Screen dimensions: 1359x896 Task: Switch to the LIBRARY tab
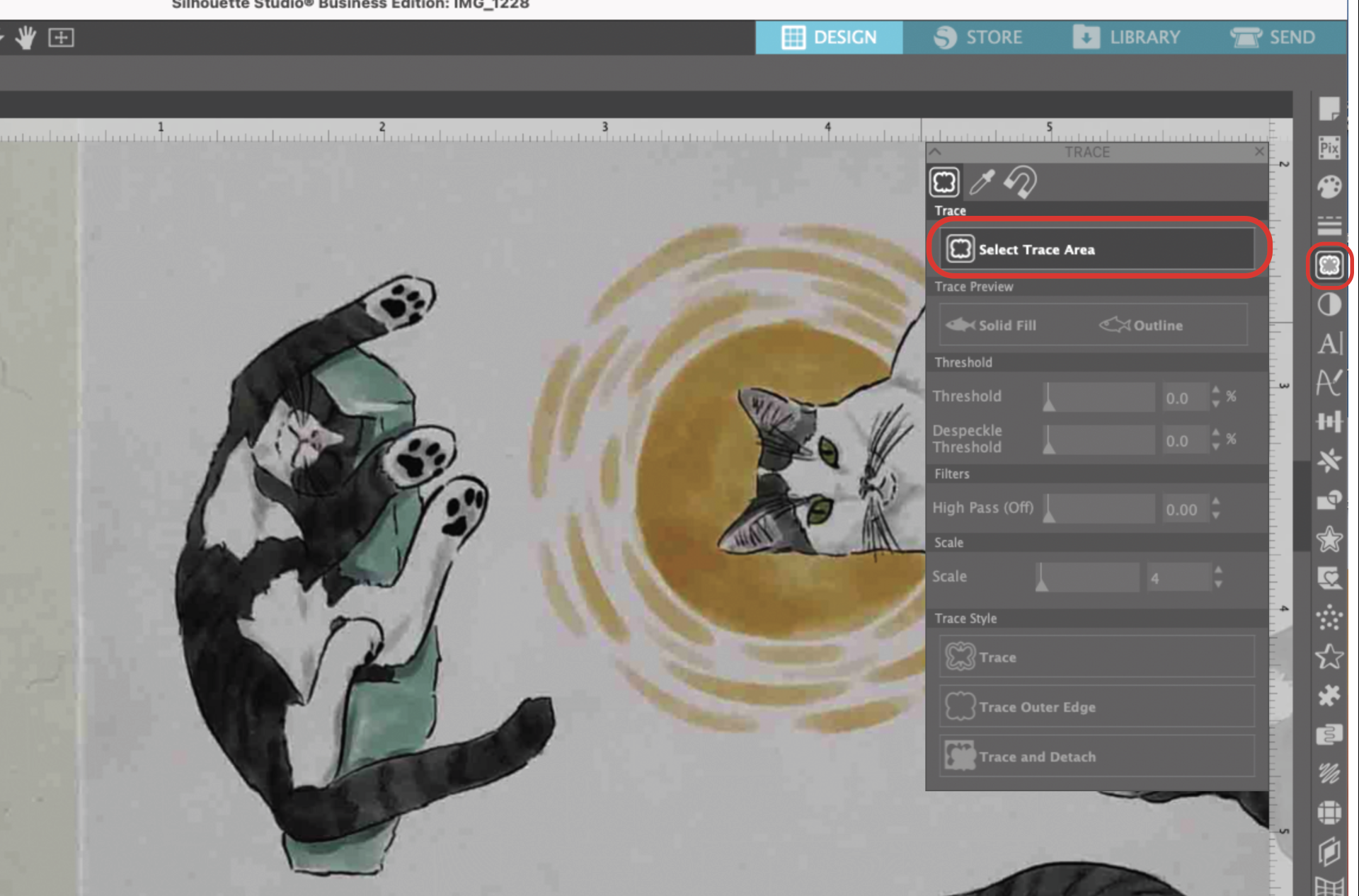coord(1126,38)
